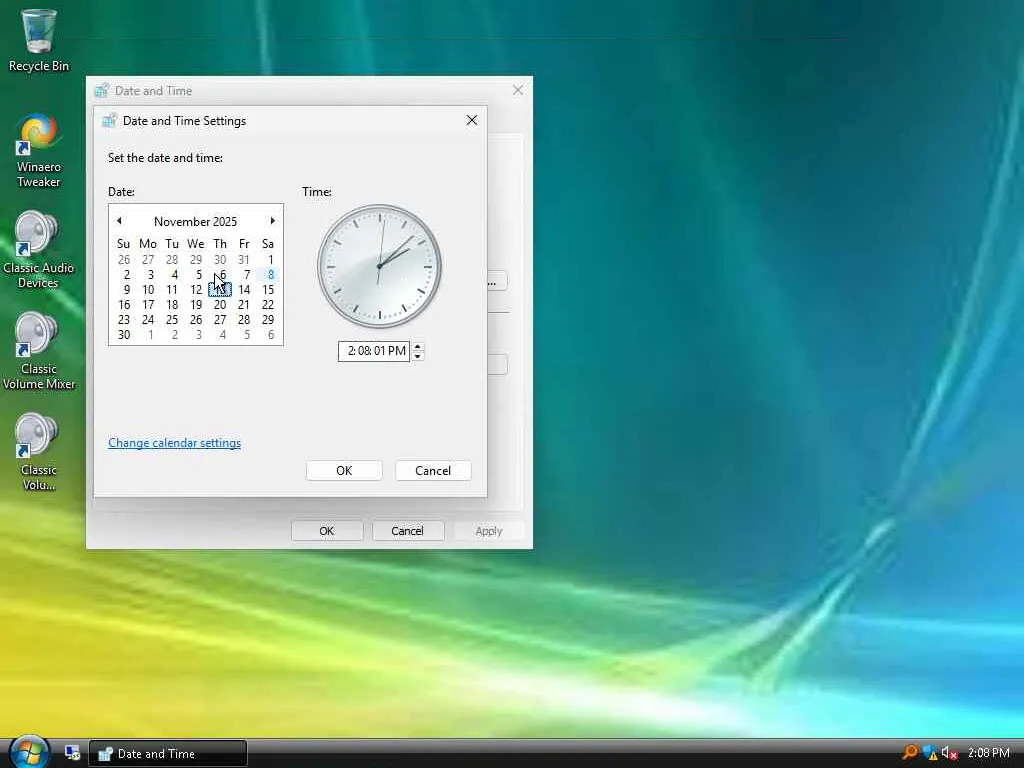Image resolution: width=1024 pixels, height=768 pixels.
Task: Select November 21 in the calendar
Action: pyautogui.click(x=244, y=305)
